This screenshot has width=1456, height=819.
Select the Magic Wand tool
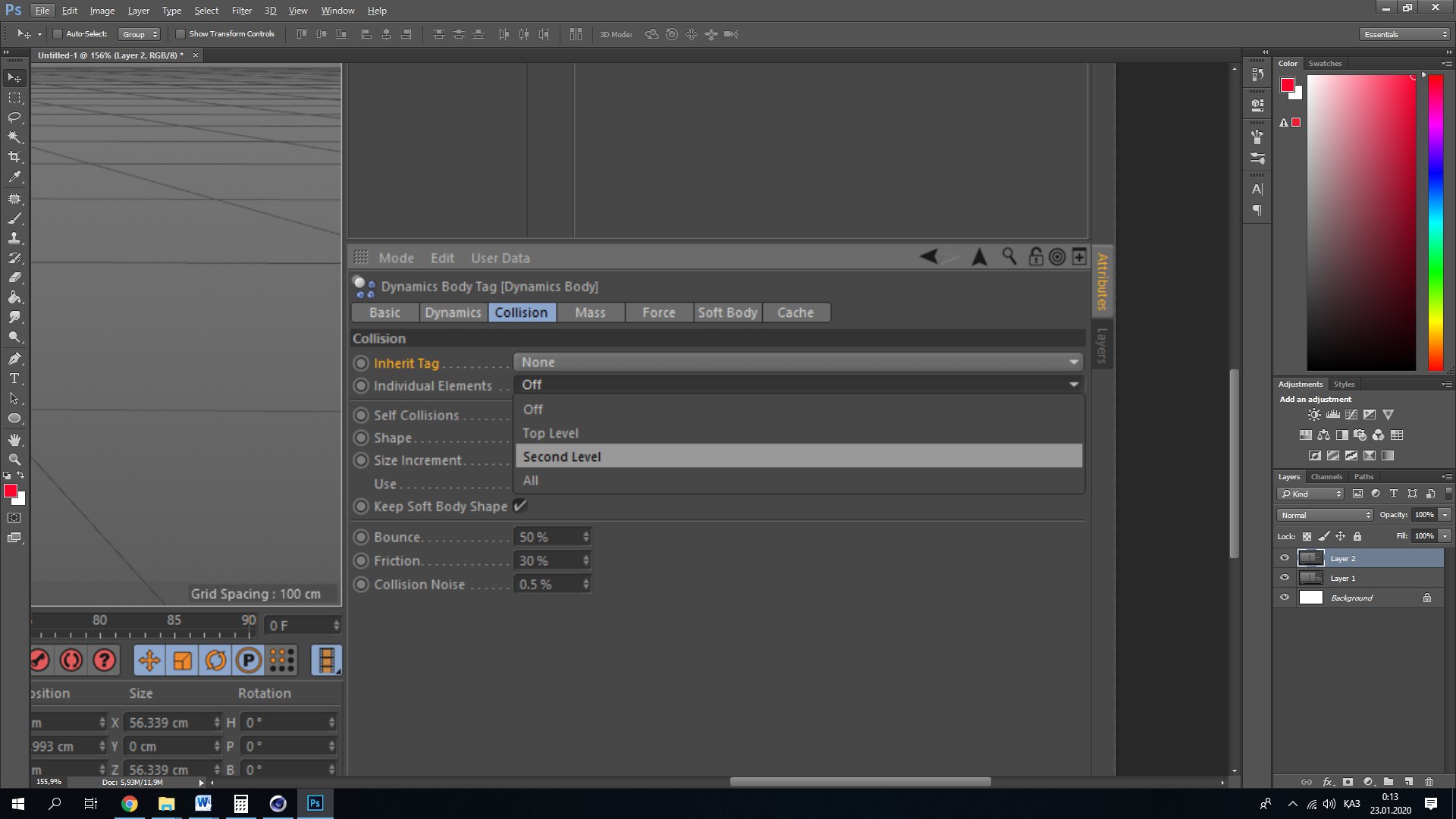click(x=14, y=137)
